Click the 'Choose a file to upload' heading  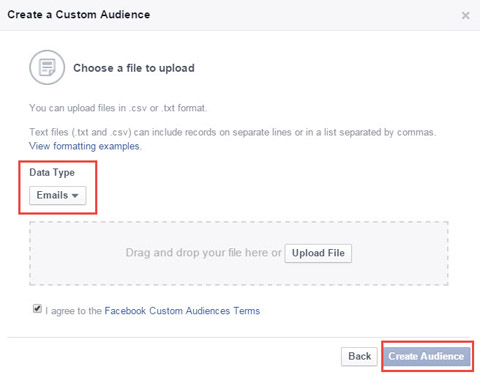coord(134,68)
